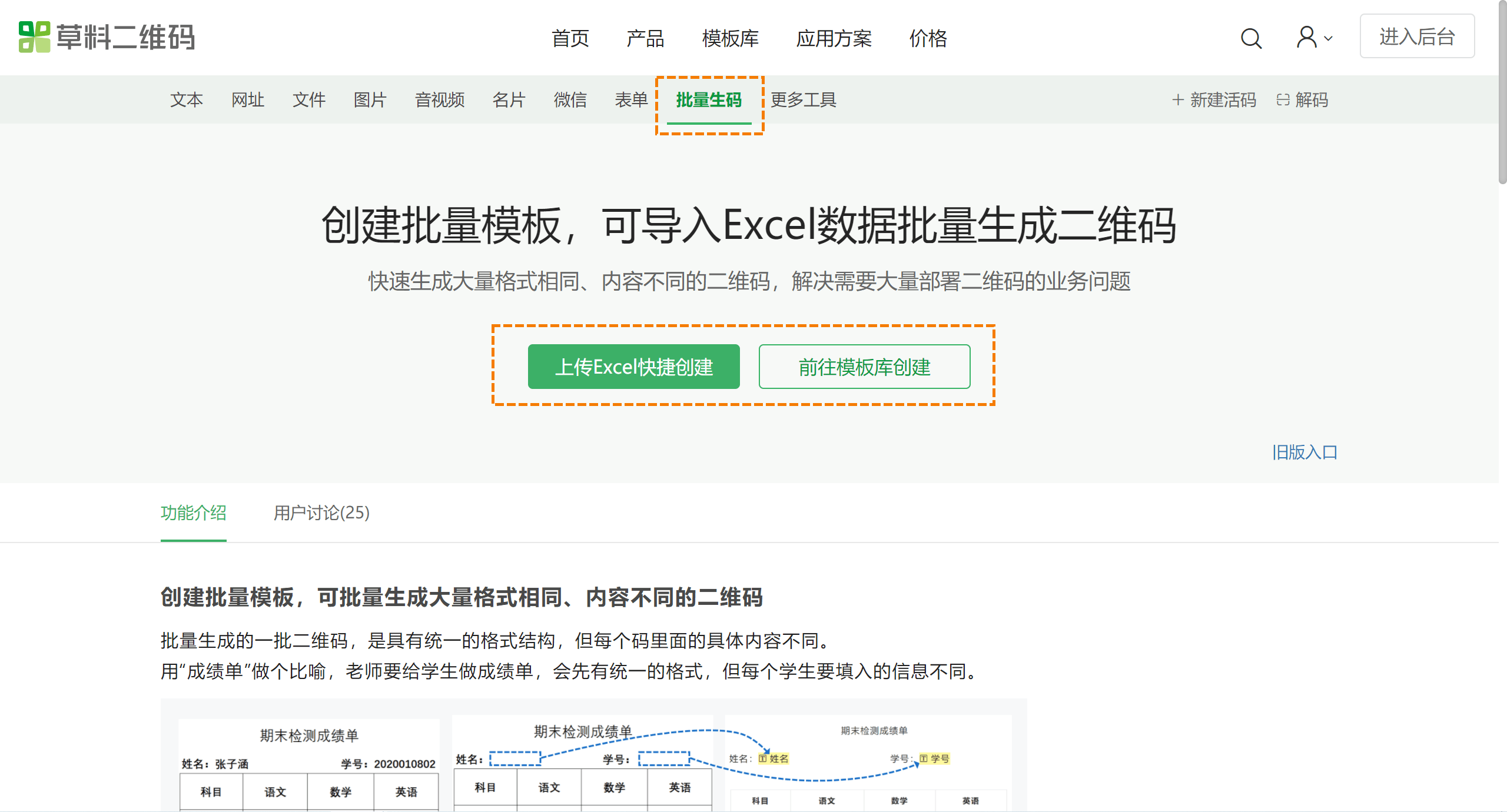
Task: Open the 价格 menu item
Action: point(928,38)
